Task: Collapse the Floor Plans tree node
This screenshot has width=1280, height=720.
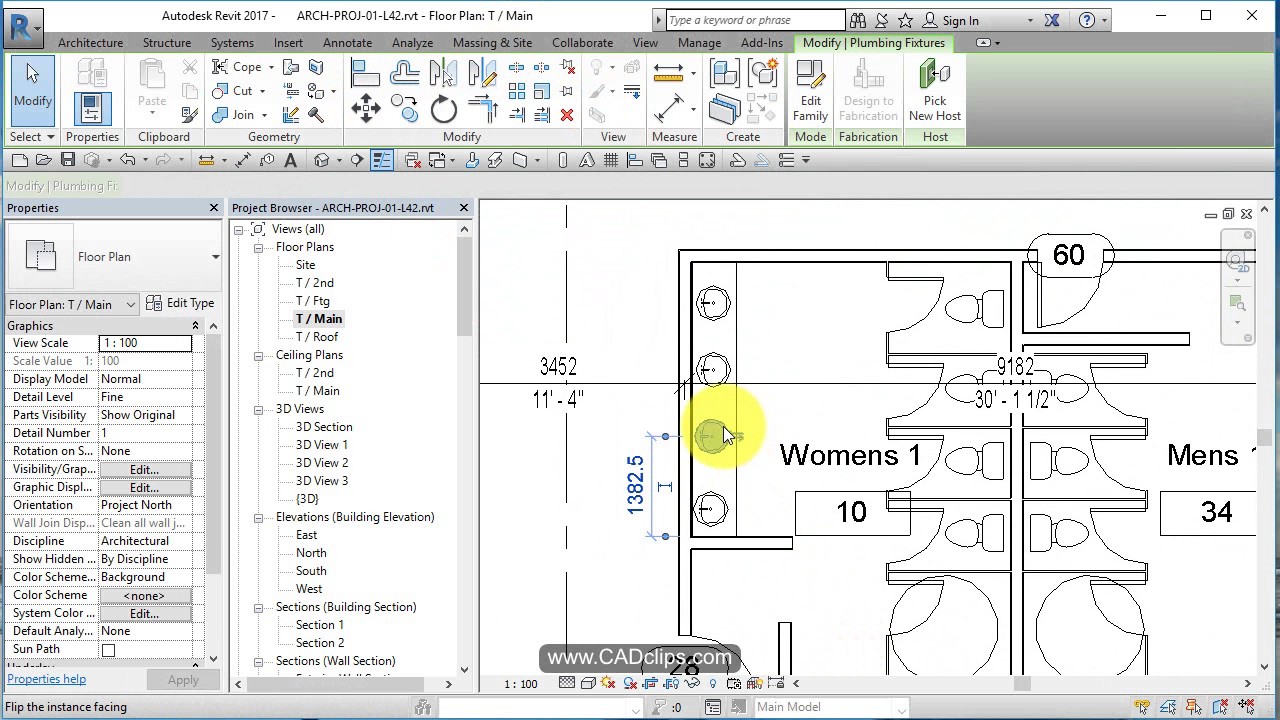Action: click(259, 247)
